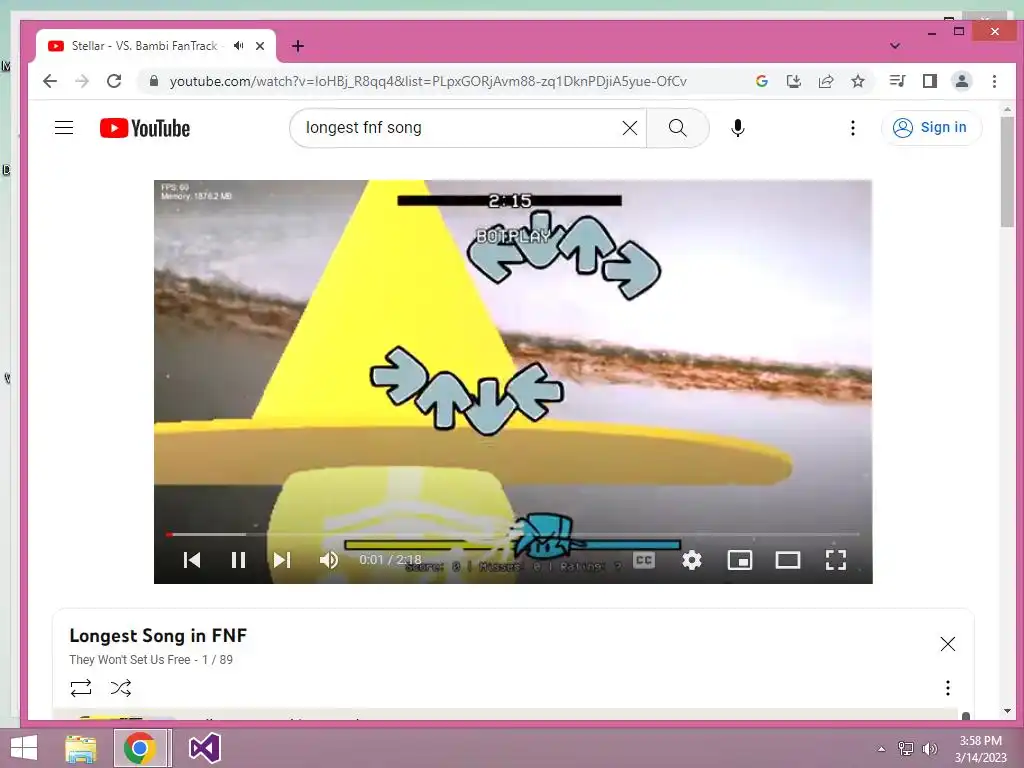Enable theater mode on the player

click(x=788, y=560)
